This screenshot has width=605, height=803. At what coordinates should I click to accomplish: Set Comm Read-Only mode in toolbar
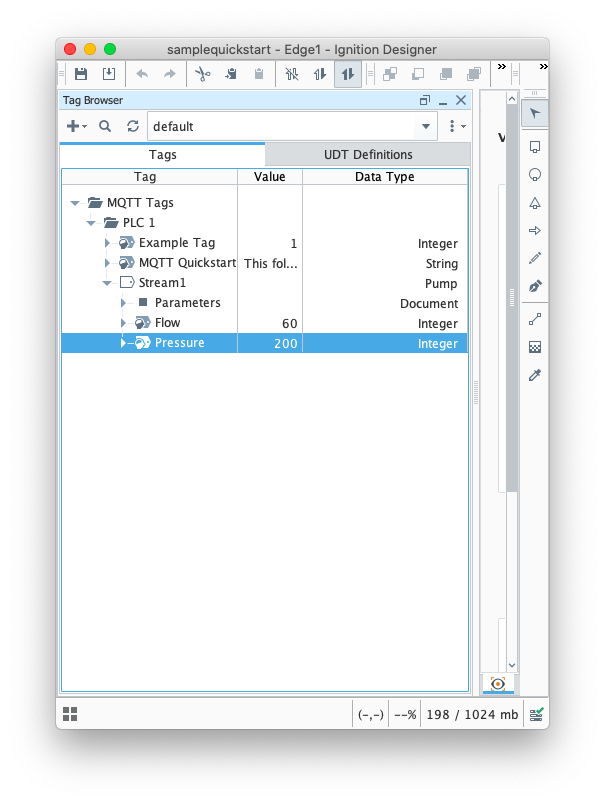coord(320,74)
